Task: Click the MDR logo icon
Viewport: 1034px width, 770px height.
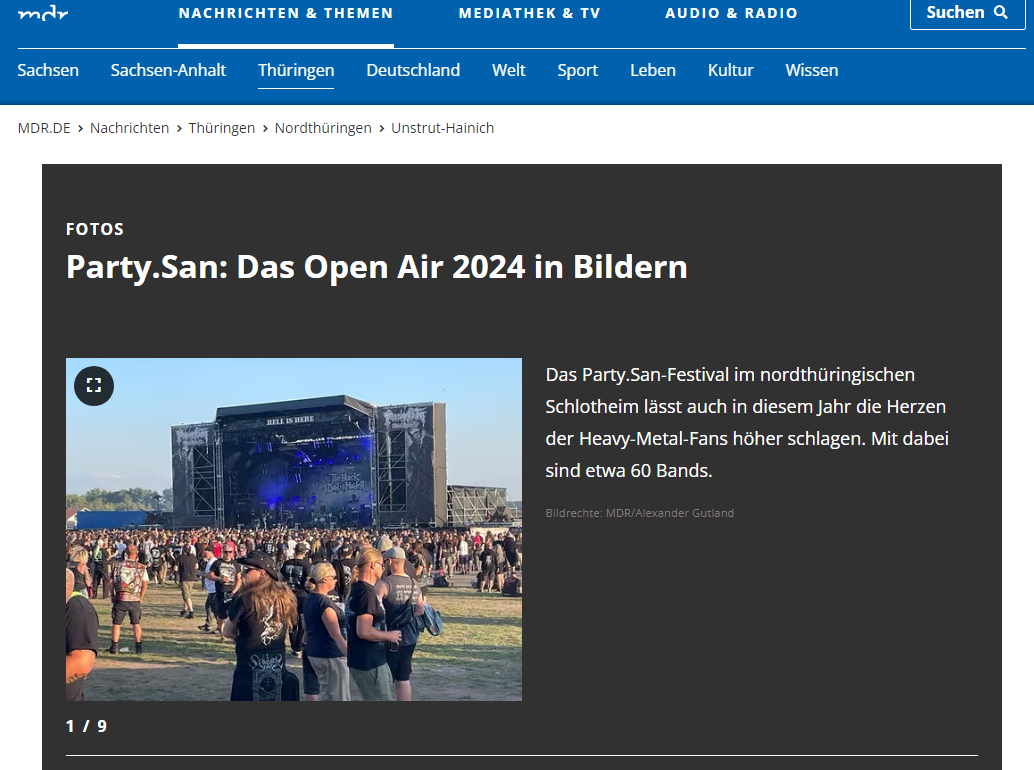Action: [x=43, y=12]
